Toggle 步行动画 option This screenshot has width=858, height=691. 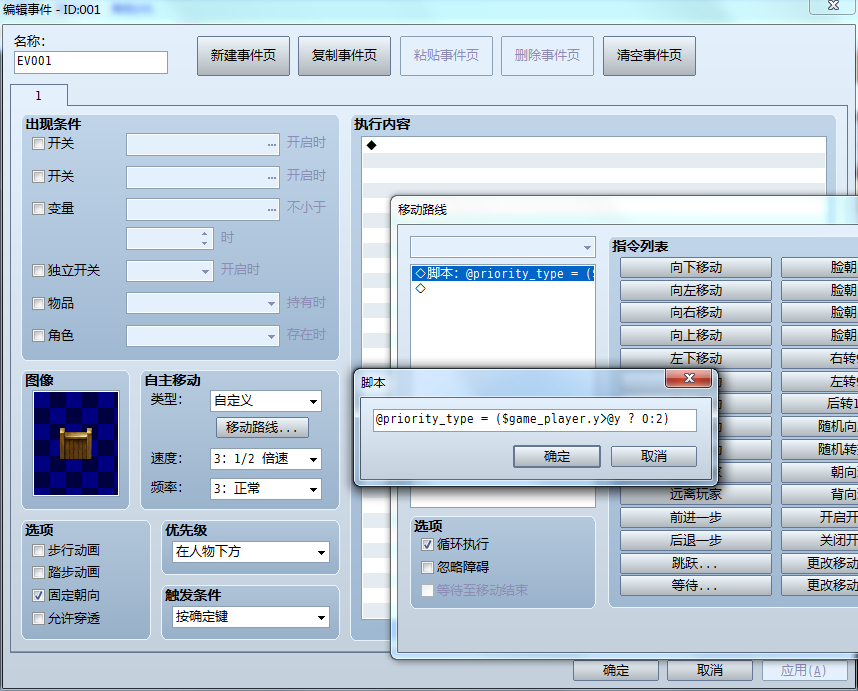pyautogui.click(x=38, y=550)
